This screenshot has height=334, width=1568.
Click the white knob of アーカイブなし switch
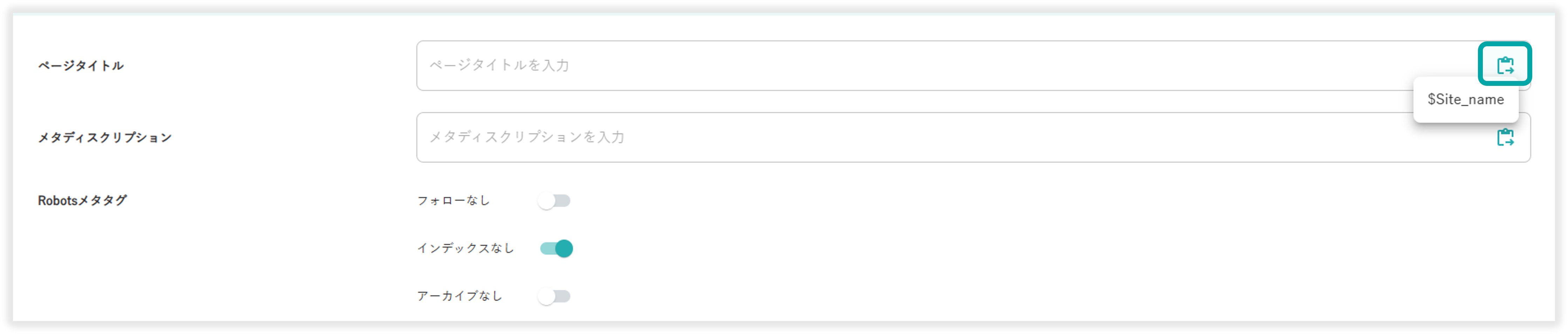(547, 296)
